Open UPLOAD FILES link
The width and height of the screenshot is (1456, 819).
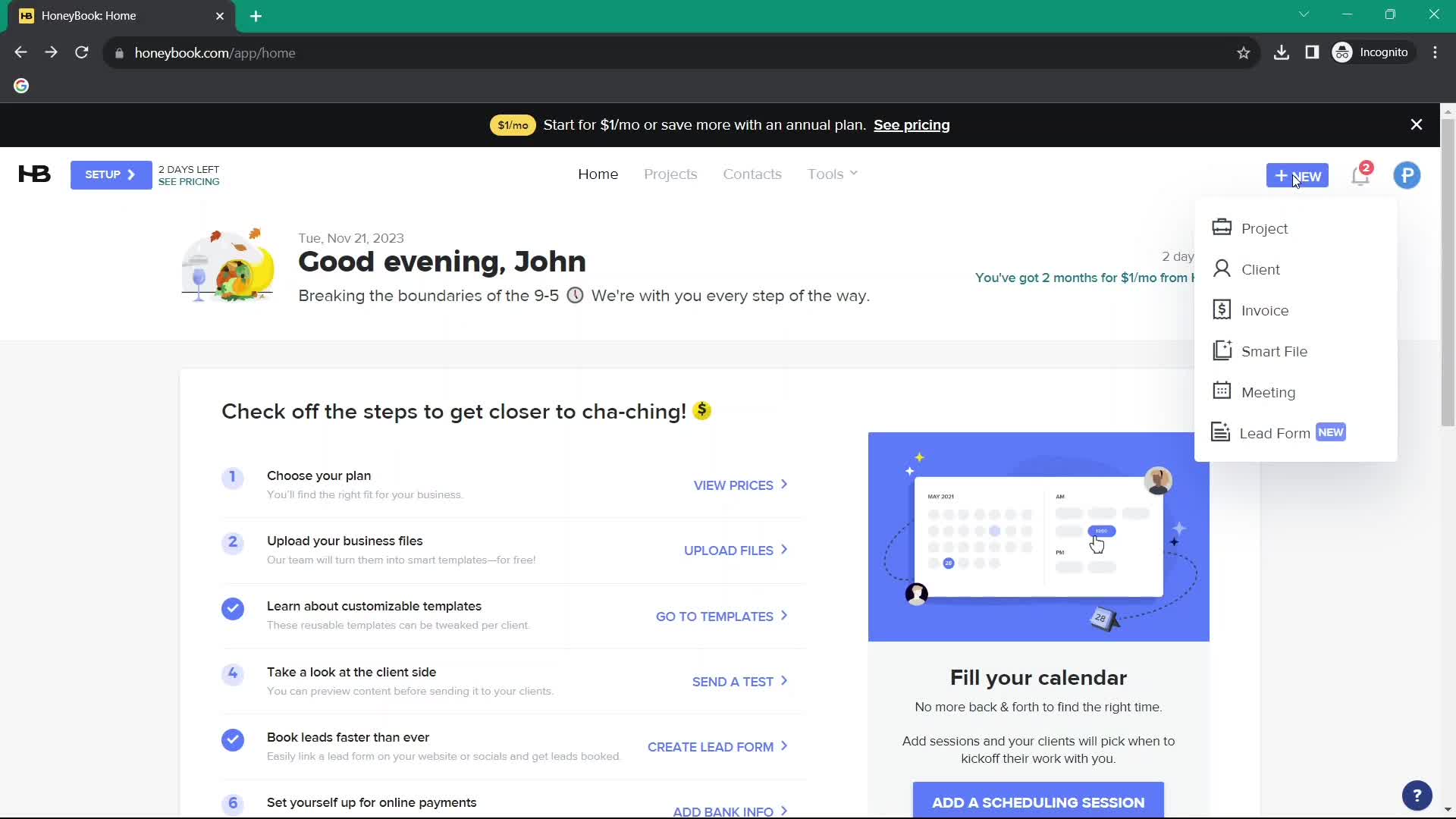[736, 551]
